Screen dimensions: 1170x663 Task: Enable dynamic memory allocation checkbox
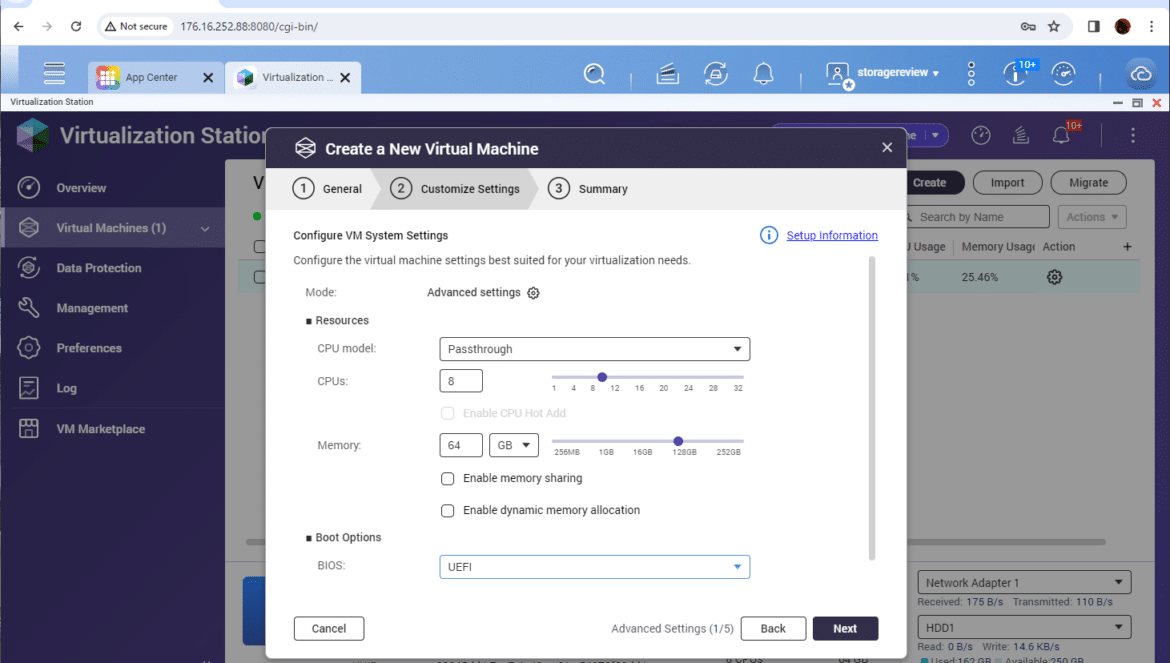(448, 511)
